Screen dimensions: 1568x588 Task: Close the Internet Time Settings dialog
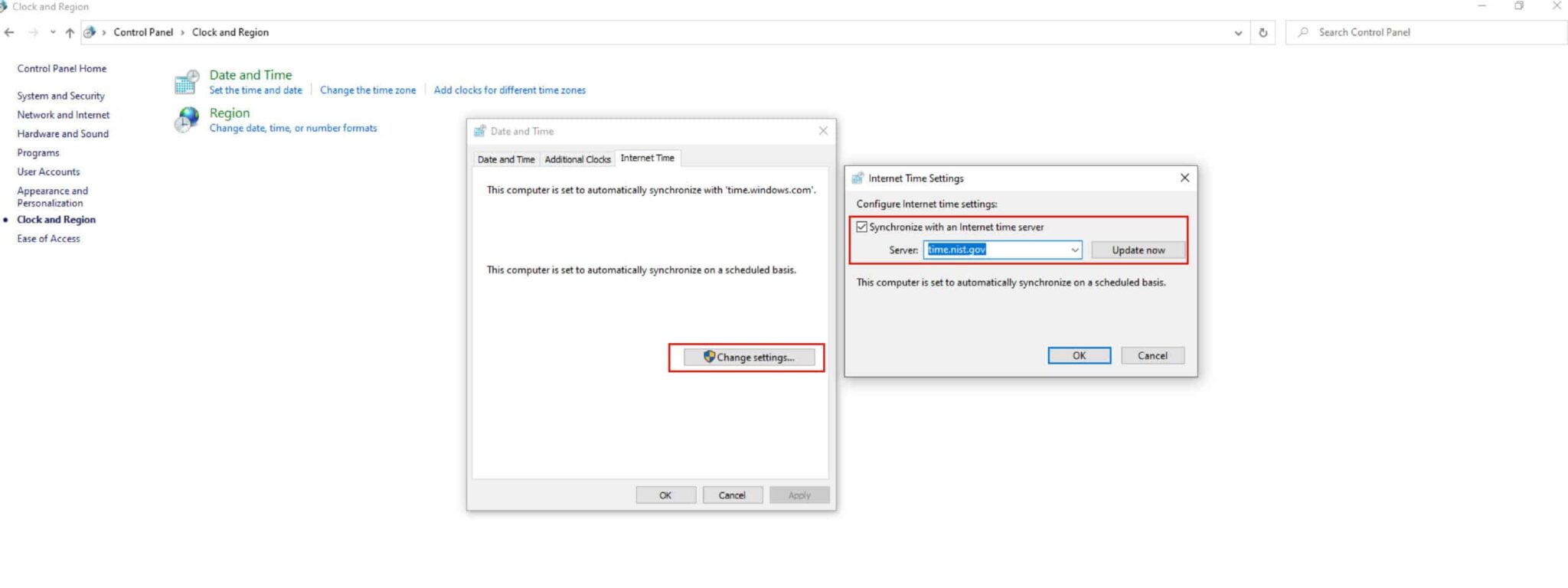click(1184, 178)
